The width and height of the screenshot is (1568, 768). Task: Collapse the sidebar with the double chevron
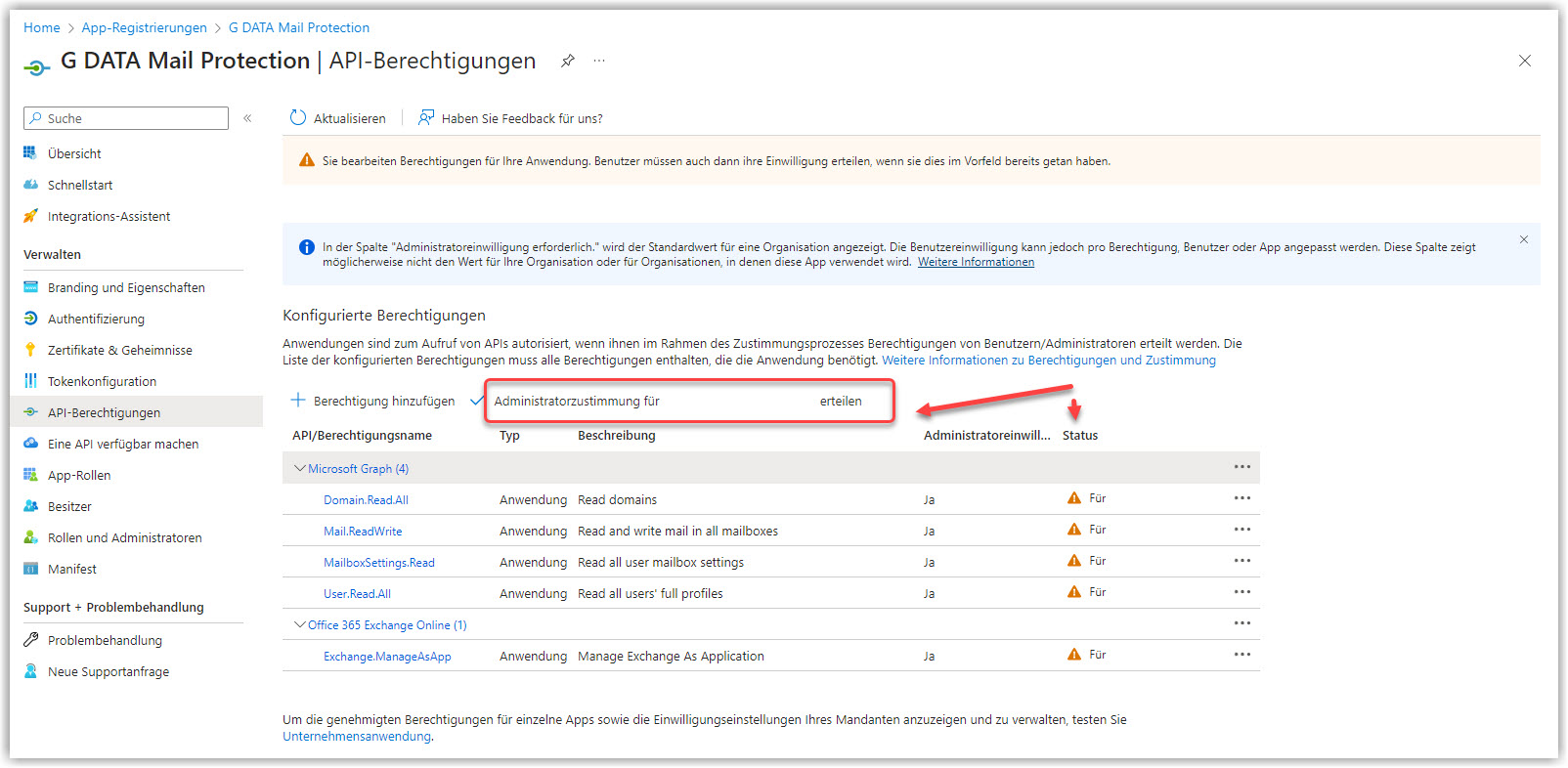click(x=247, y=118)
